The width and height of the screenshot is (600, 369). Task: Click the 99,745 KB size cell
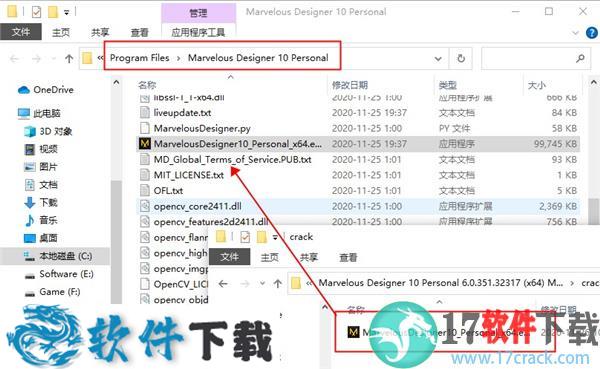(x=555, y=144)
